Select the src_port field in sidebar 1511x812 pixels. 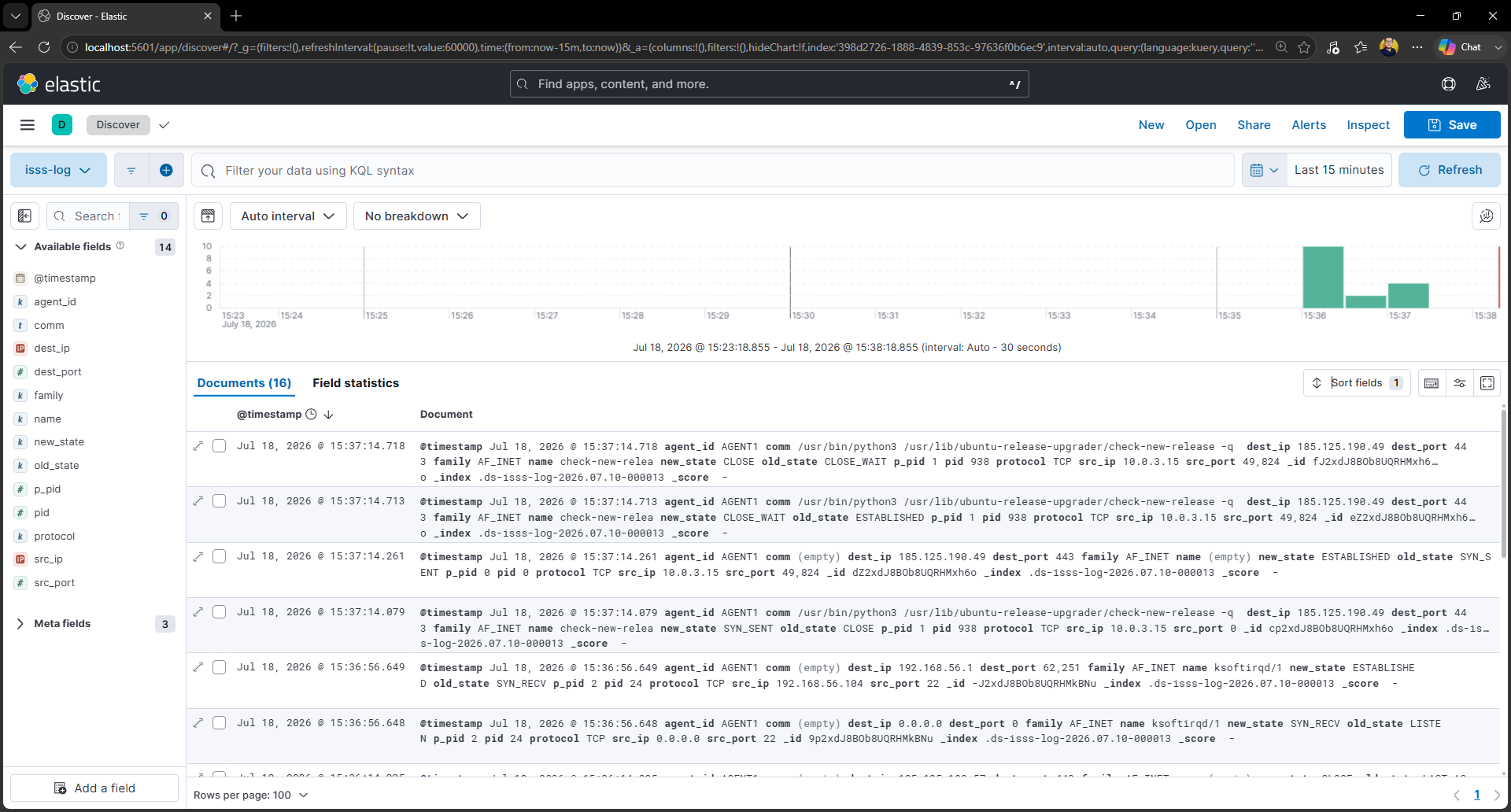[54, 583]
